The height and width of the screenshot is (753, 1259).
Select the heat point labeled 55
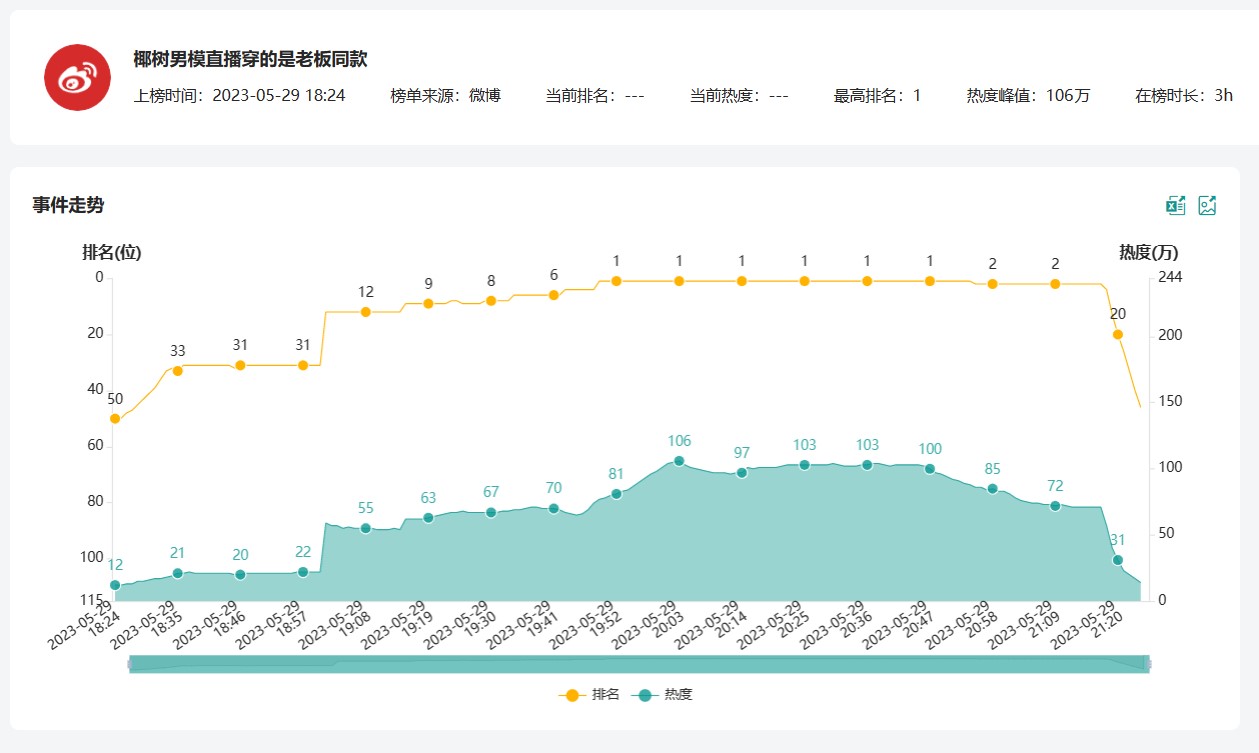pyautogui.click(x=366, y=528)
